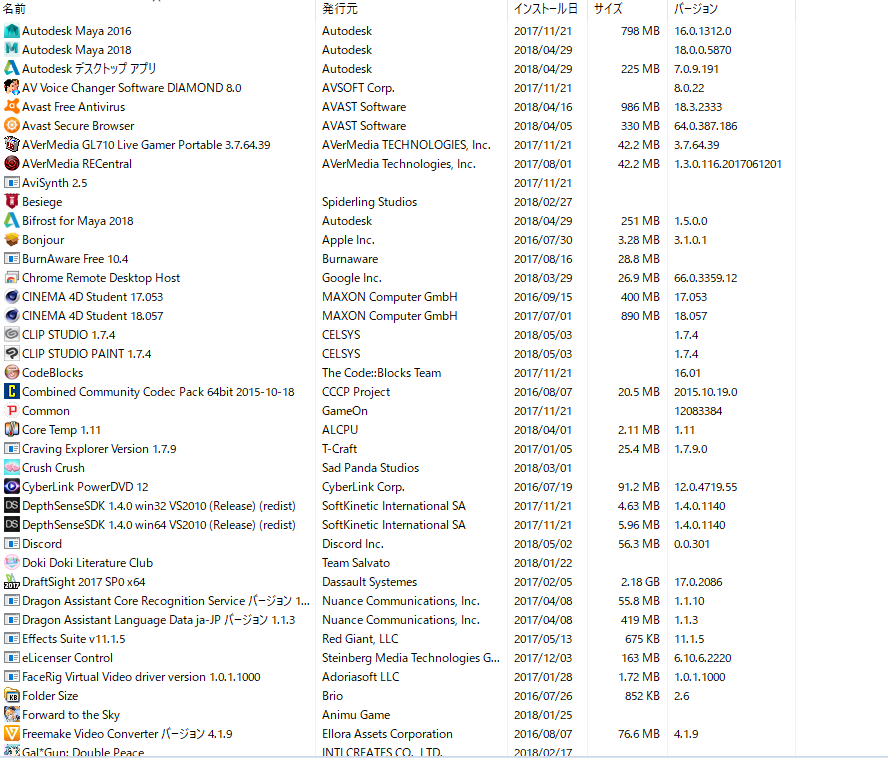Click the CodeBlocks icon

[x=11, y=373]
